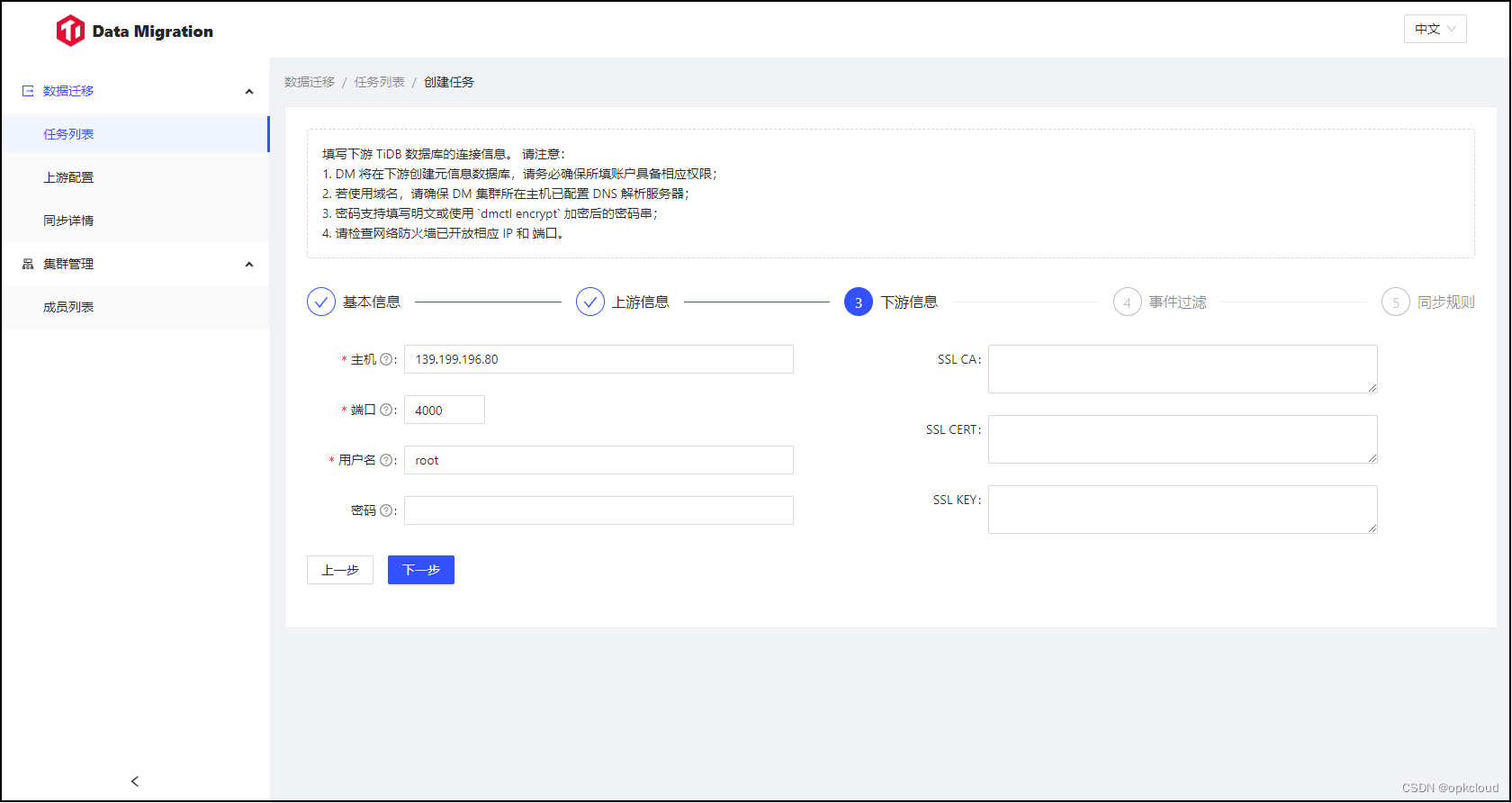Go to 任务列表 breadcrumb link
This screenshot has height=803, width=1512.
[379, 82]
